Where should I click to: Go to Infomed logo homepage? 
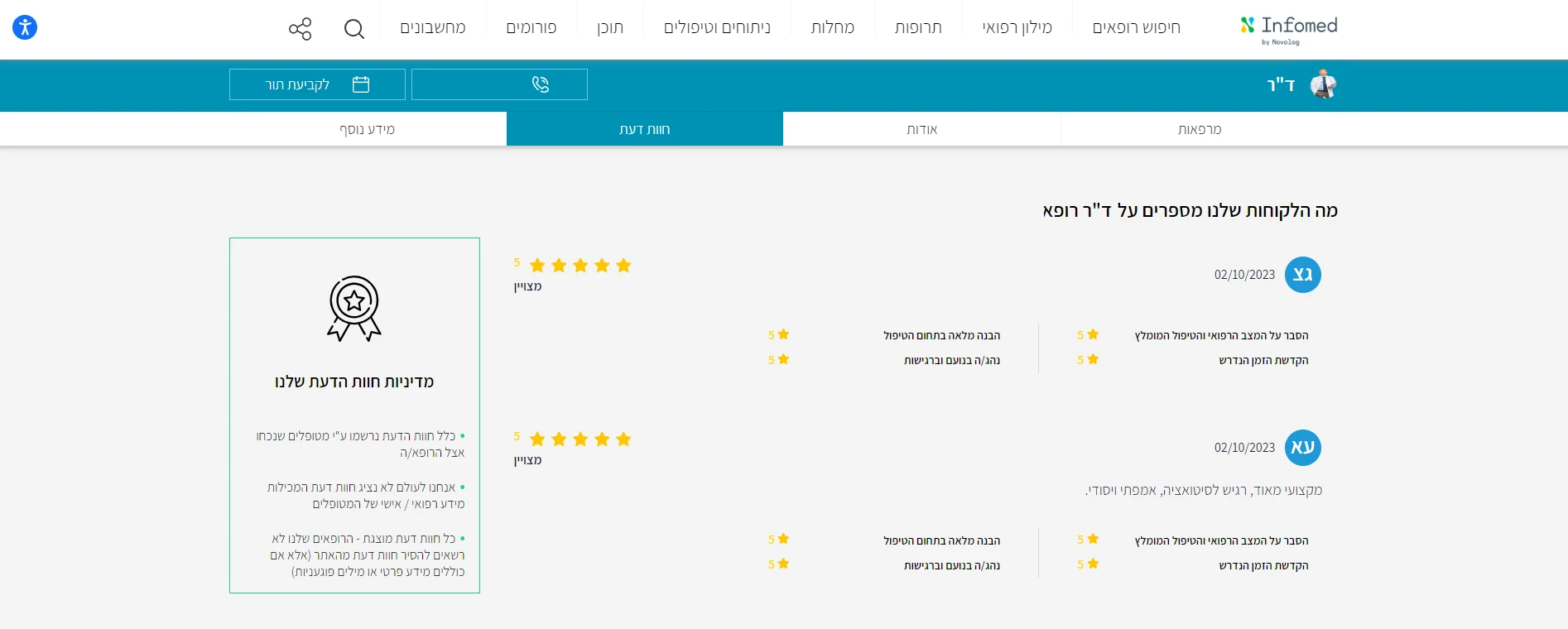tap(1289, 29)
